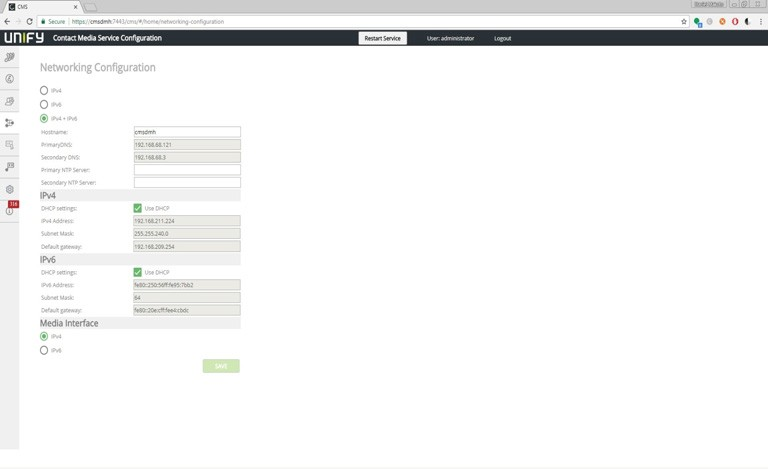Click the Primary DNS field

(x=187, y=144)
